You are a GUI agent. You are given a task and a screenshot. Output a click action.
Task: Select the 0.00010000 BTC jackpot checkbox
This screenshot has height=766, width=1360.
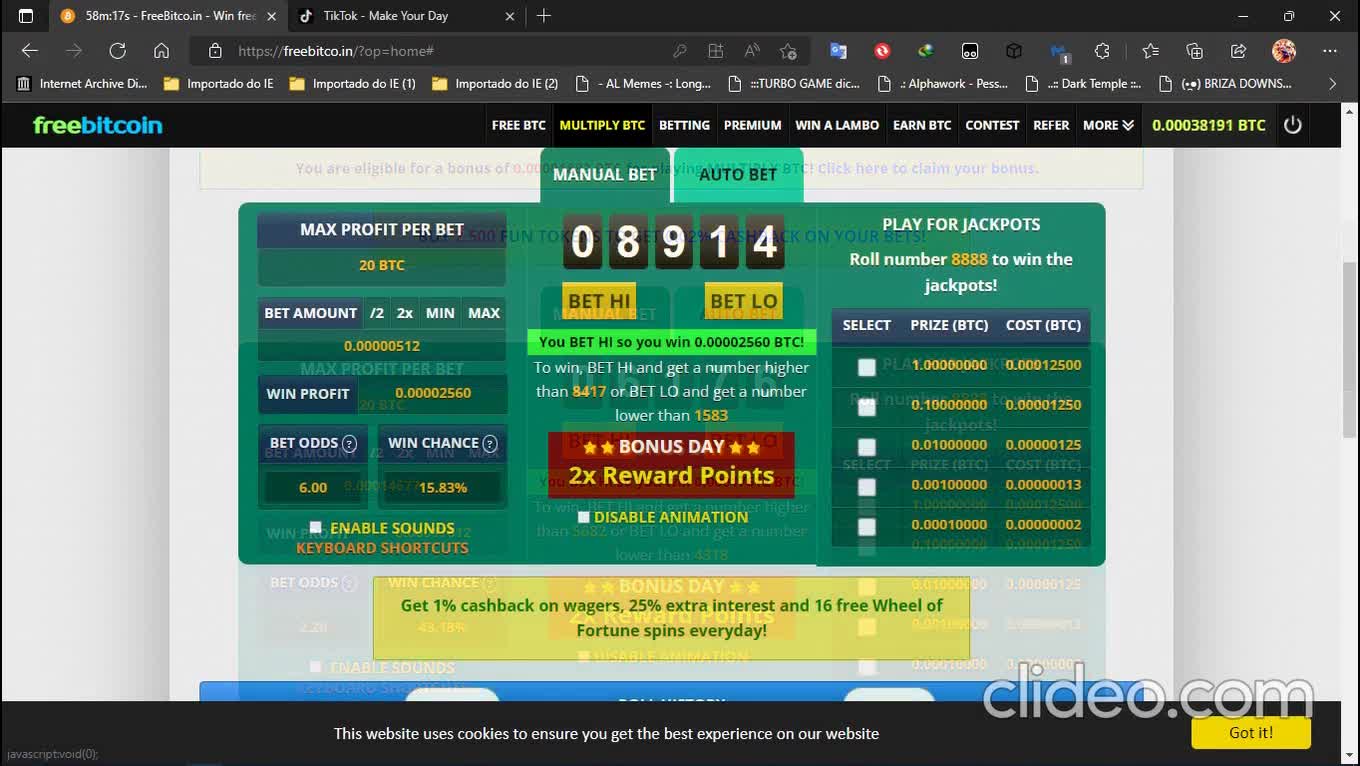tap(867, 527)
